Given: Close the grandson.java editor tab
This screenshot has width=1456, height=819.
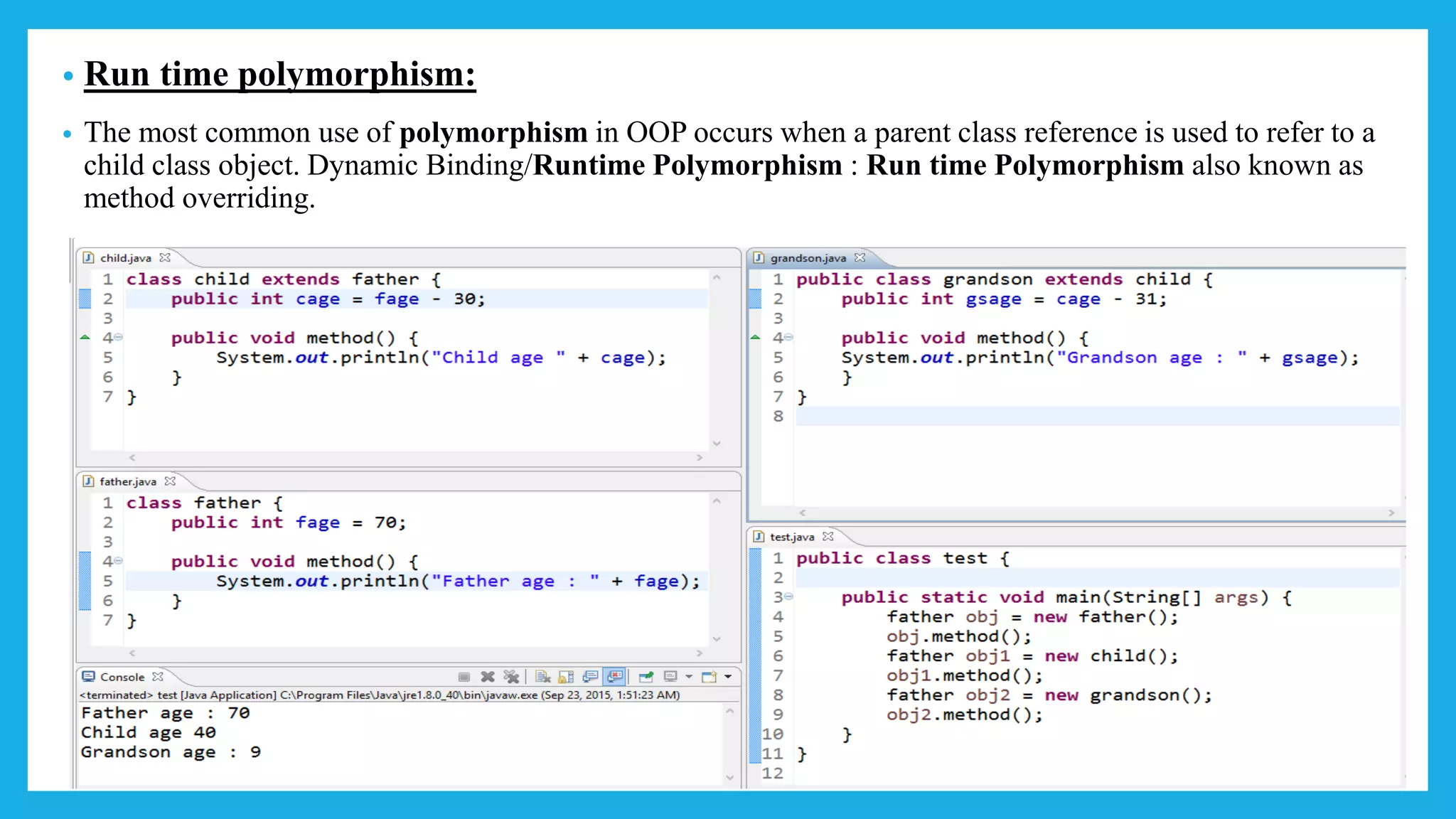Looking at the screenshot, I should [x=860, y=257].
